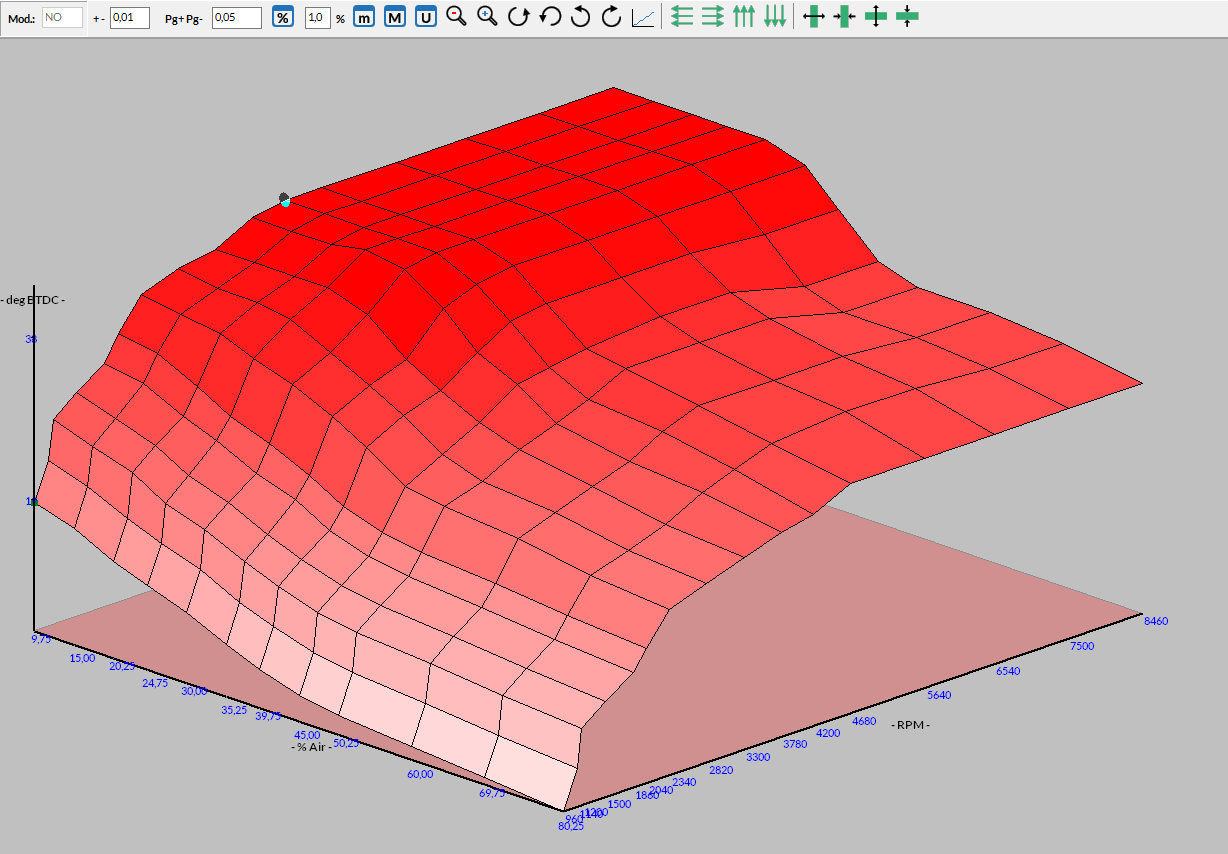Screen dimensions: 1228x854
Task: Click the Pg+ Pg- field with 0,05
Action: tap(237, 18)
